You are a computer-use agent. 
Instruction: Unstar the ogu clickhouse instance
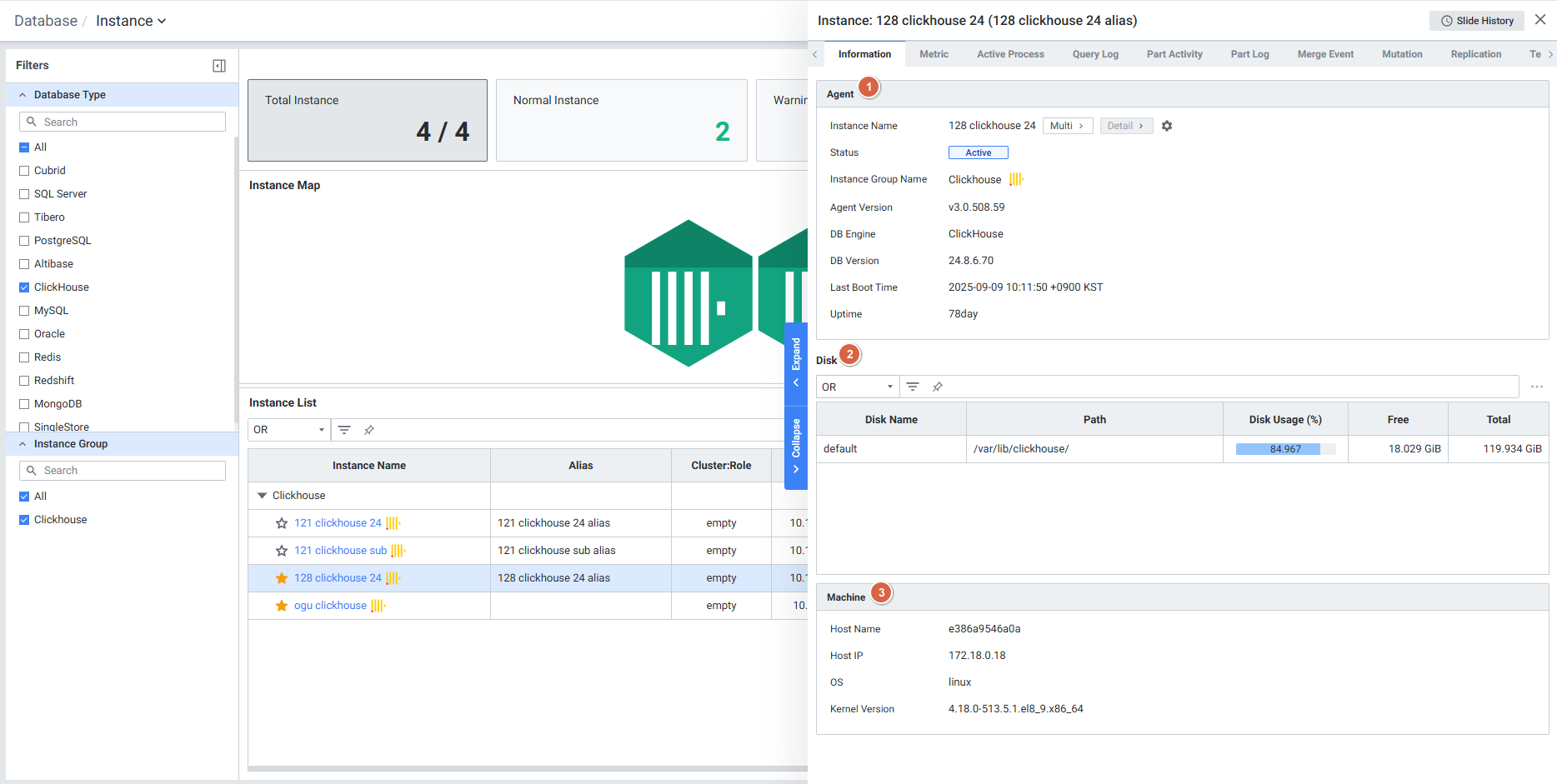282,606
